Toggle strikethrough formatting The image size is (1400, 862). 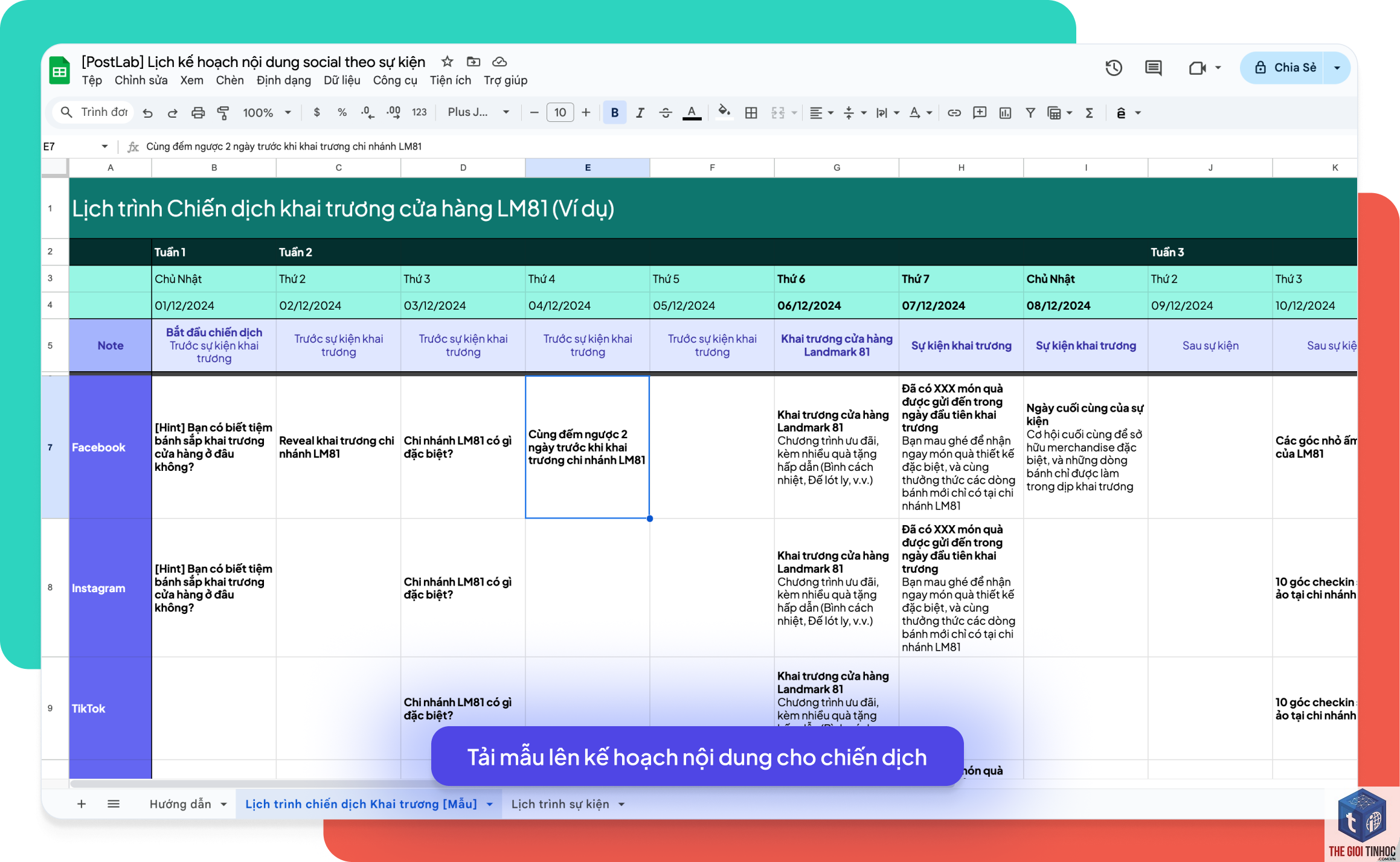tap(666, 112)
